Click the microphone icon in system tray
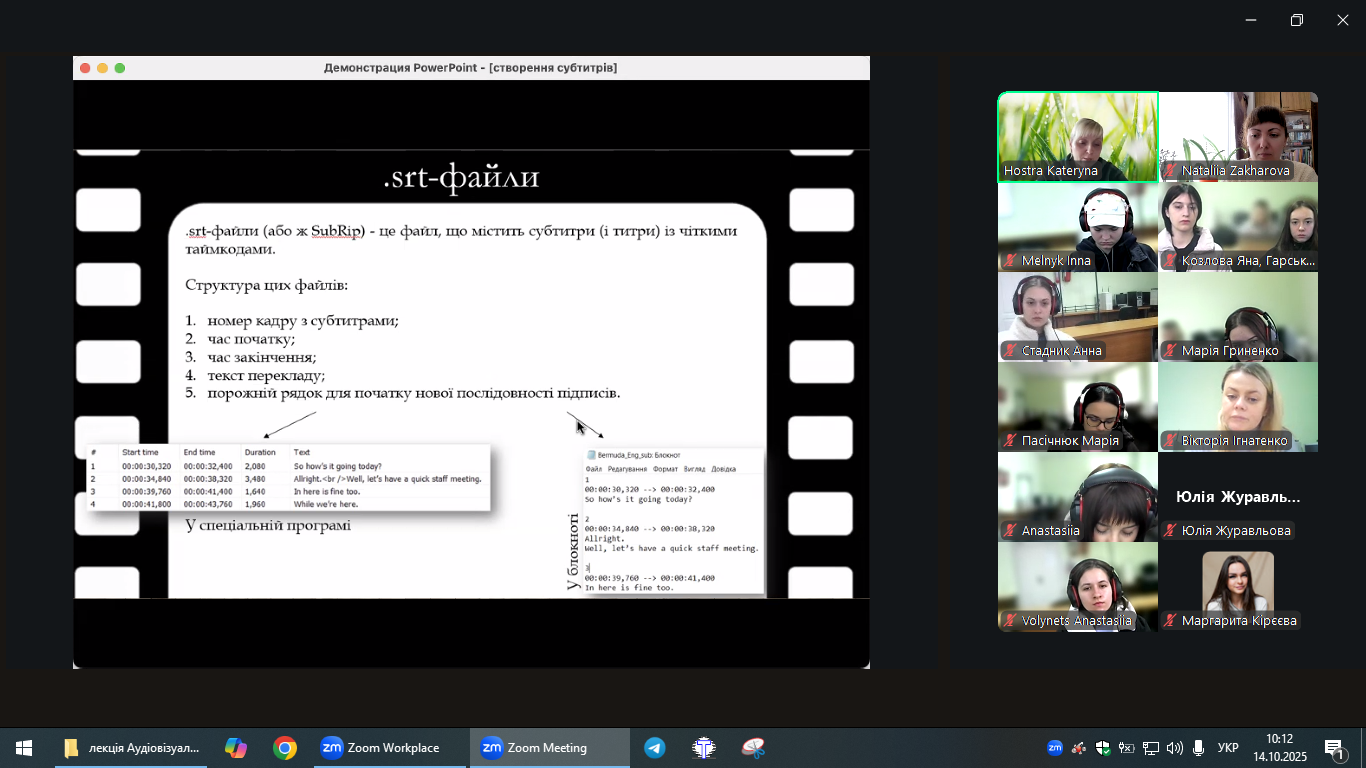Viewport: 1366px width, 768px height. pos(1198,748)
